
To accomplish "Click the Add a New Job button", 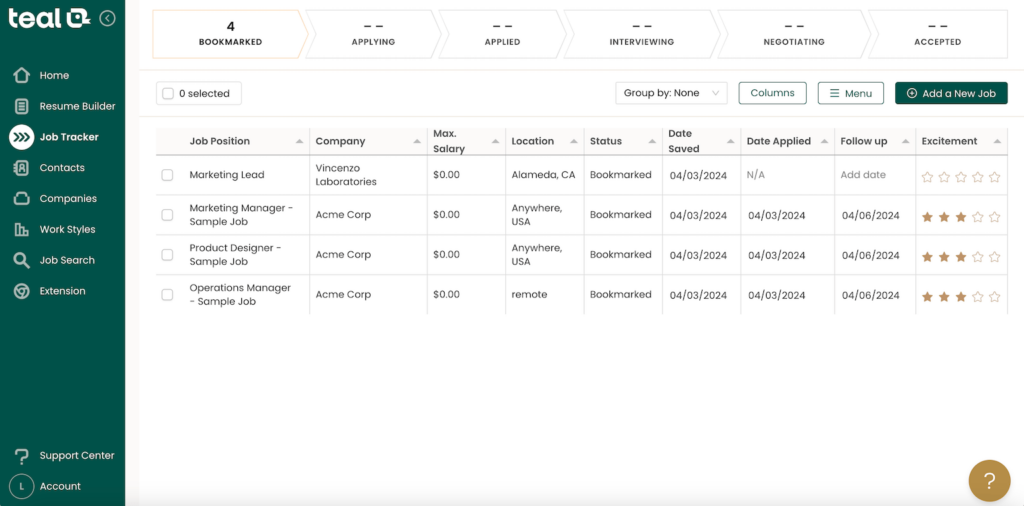I will click(x=950, y=93).
